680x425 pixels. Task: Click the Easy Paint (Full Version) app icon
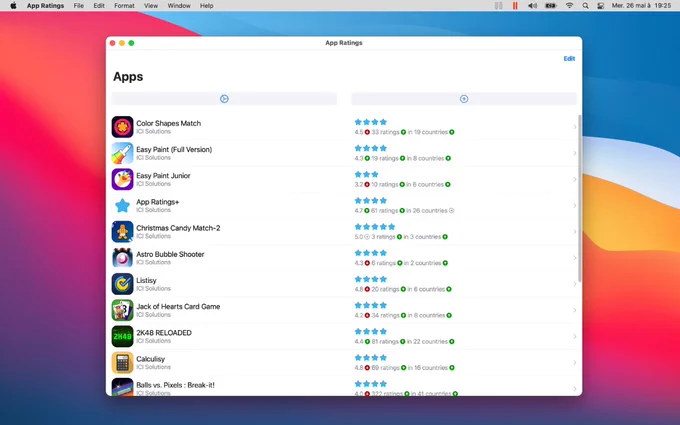coord(122,153)
